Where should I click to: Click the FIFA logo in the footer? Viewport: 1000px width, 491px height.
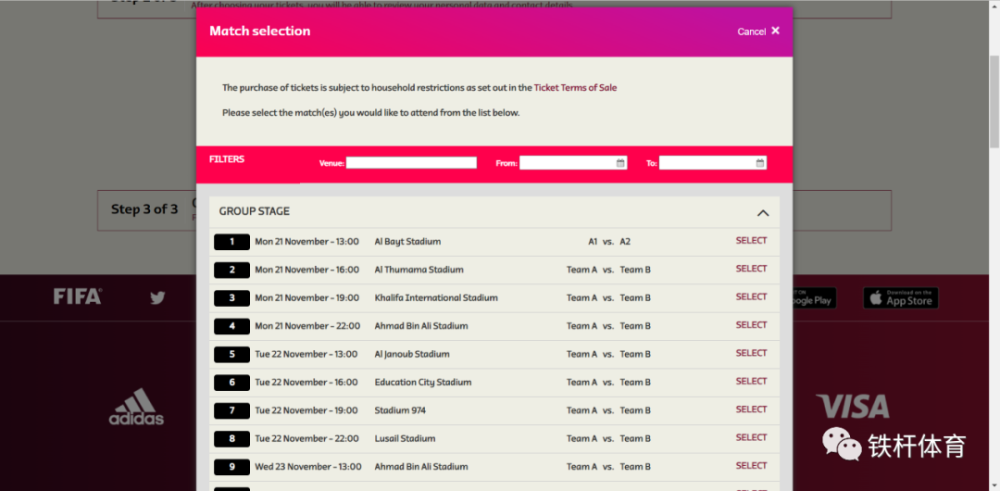pos(77,297)
